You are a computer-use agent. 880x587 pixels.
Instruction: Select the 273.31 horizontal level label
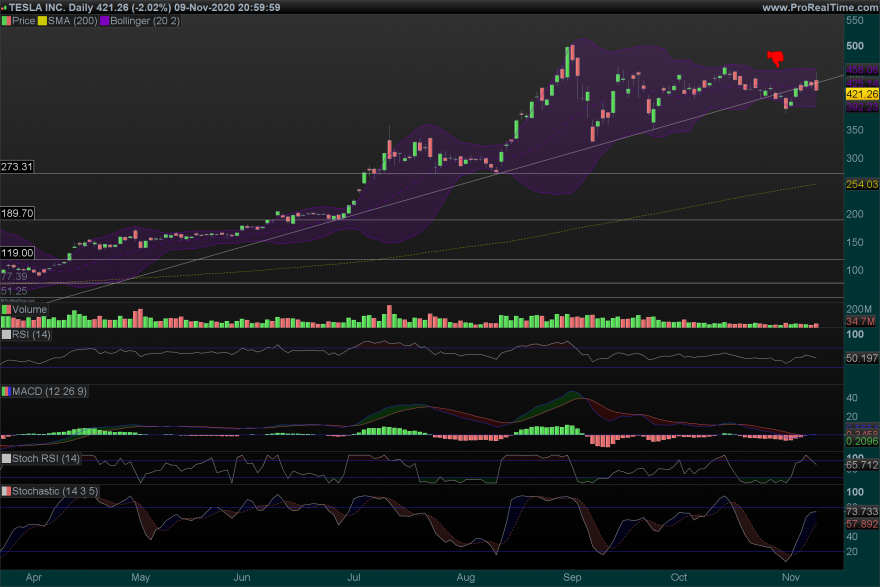[17, 167]
